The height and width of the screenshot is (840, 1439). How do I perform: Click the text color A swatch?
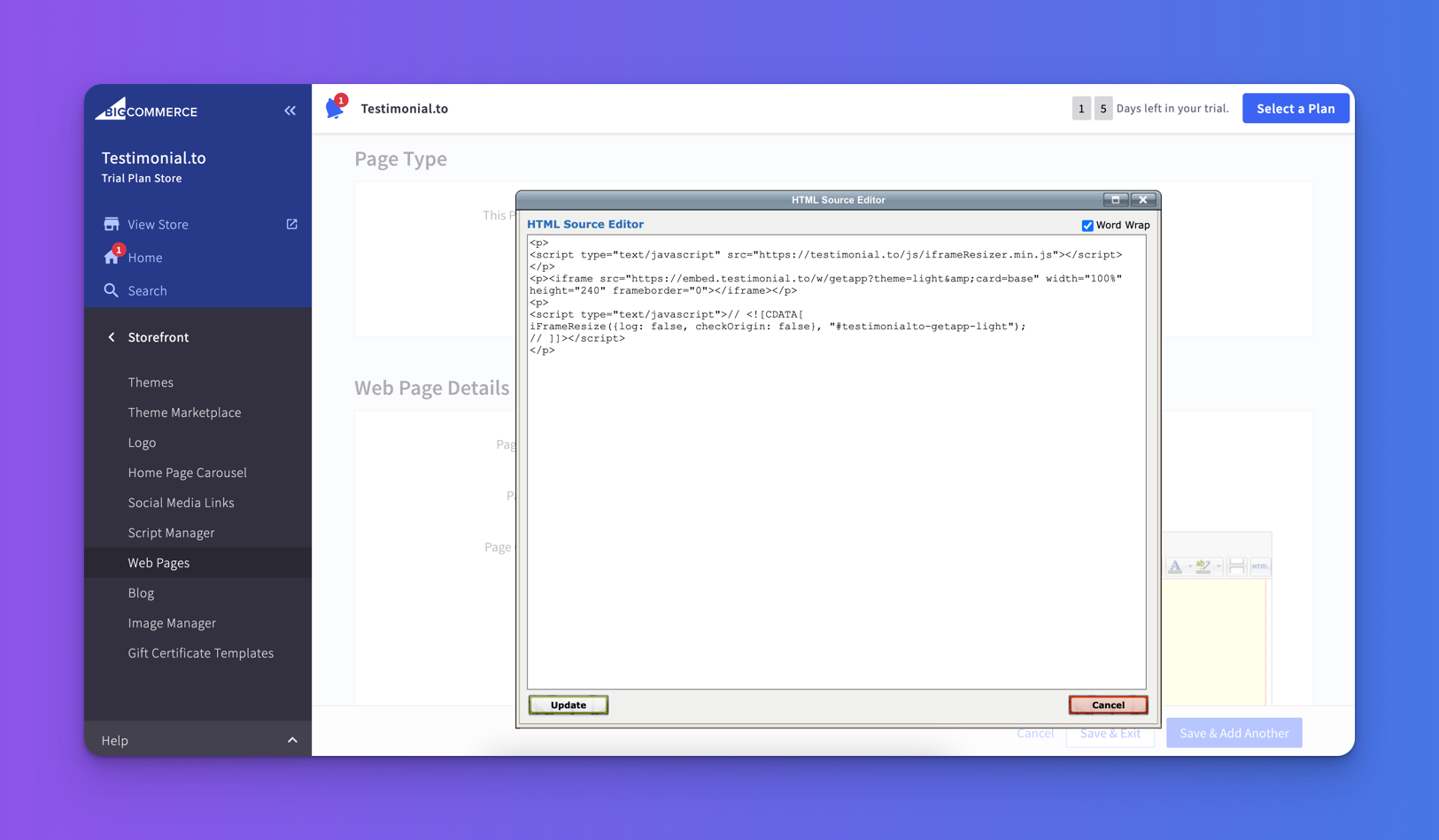tap(1175, 566)
